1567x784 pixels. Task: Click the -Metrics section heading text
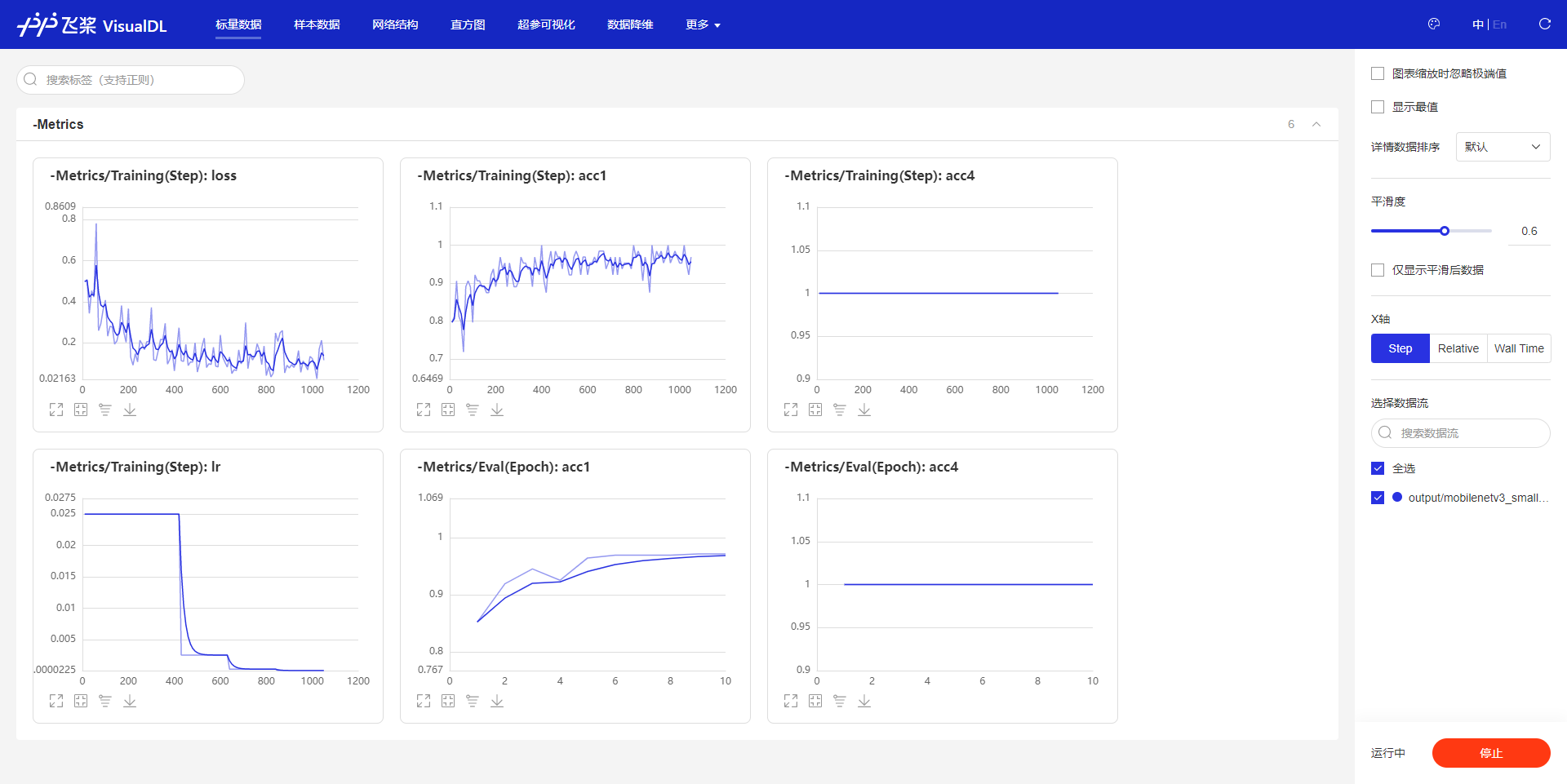click(58, 124)
